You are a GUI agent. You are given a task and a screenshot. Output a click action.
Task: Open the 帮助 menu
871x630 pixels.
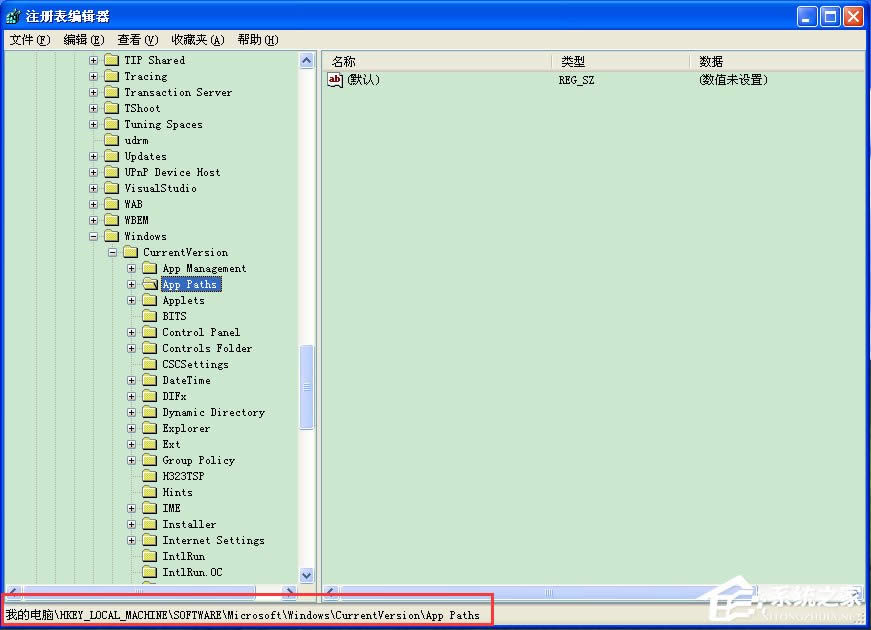tap(255, 39)
